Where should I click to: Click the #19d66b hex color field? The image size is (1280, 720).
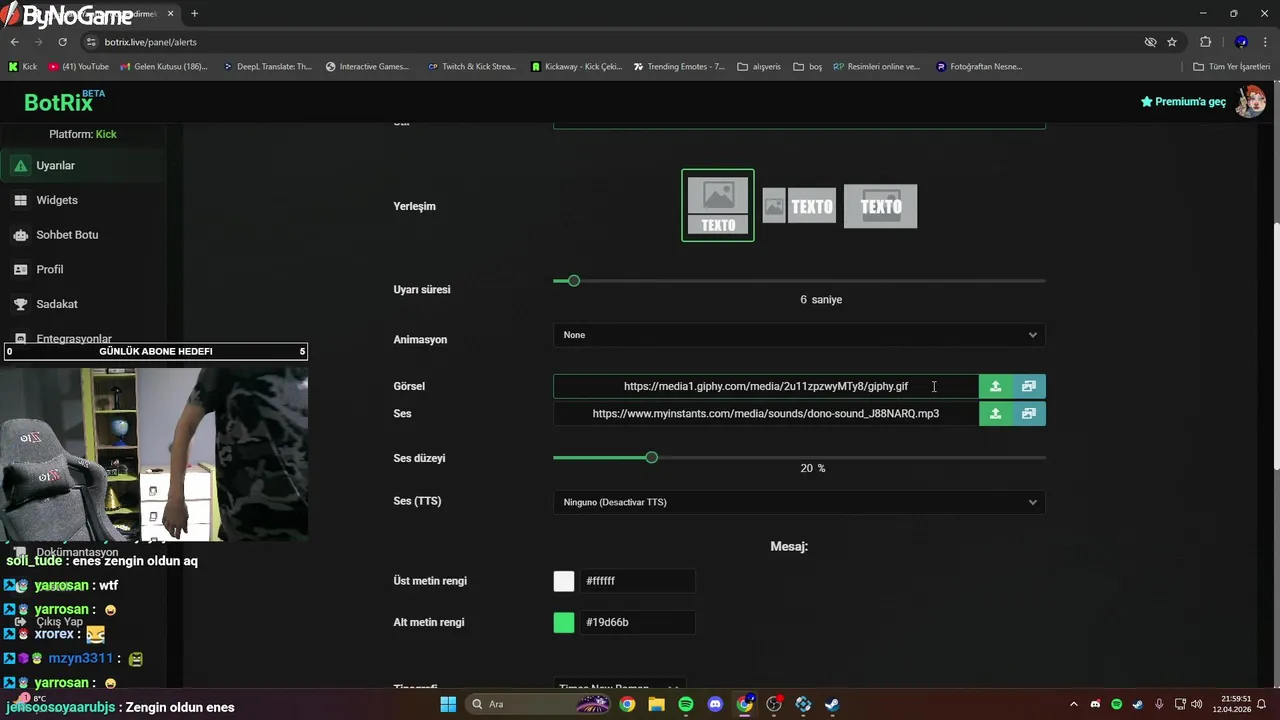click(x=637, y=622)
